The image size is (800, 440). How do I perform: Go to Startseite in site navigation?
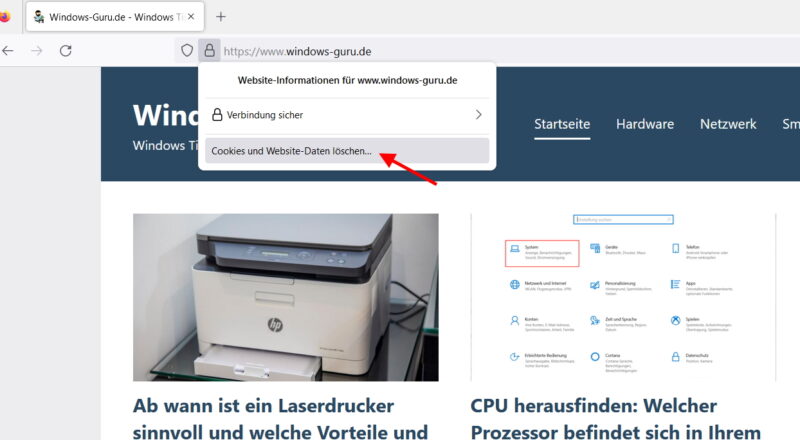(x=562, y=124)
